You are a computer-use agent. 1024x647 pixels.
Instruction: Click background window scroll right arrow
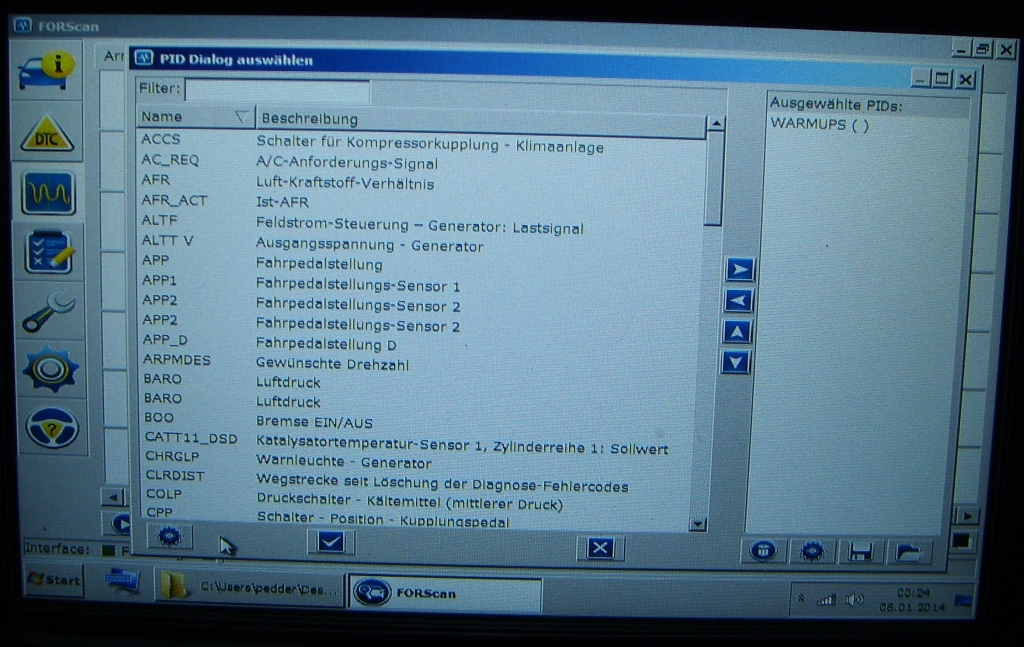[x=967, y=516]
